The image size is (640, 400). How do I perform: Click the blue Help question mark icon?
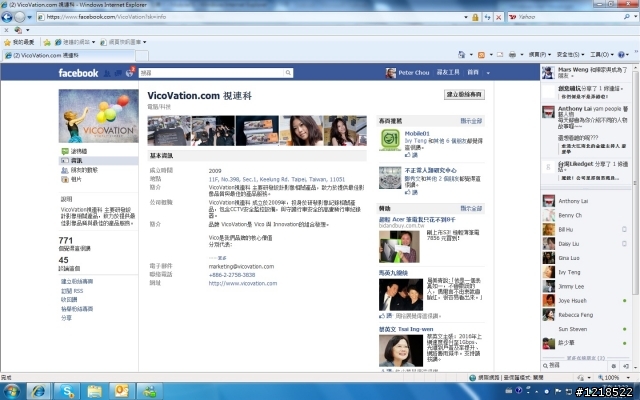click(x=621, y=55)
